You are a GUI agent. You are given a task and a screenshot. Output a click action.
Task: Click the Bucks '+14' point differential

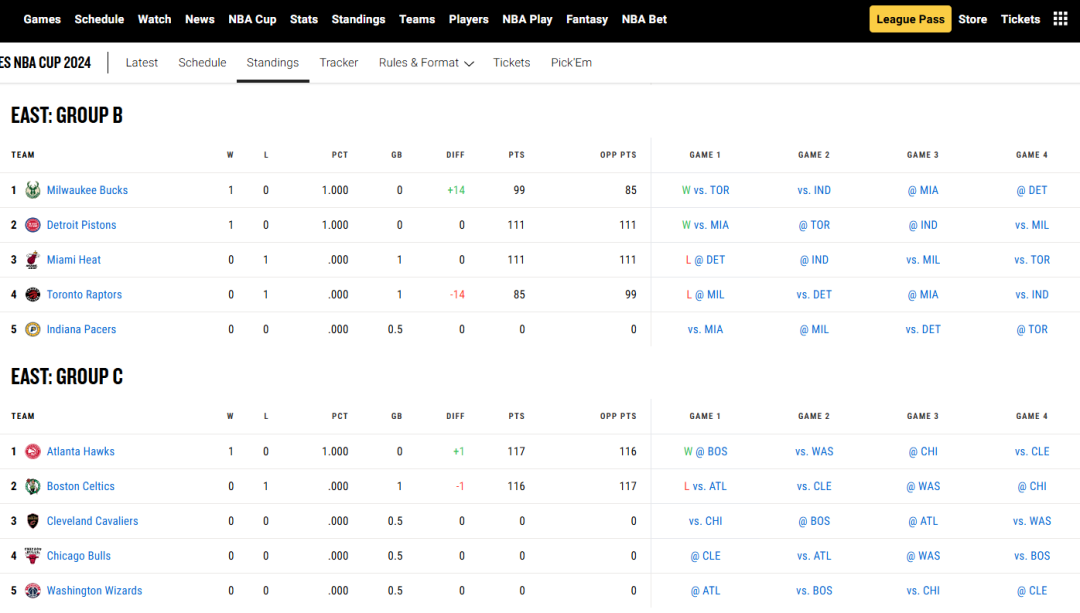pos(456,190)
